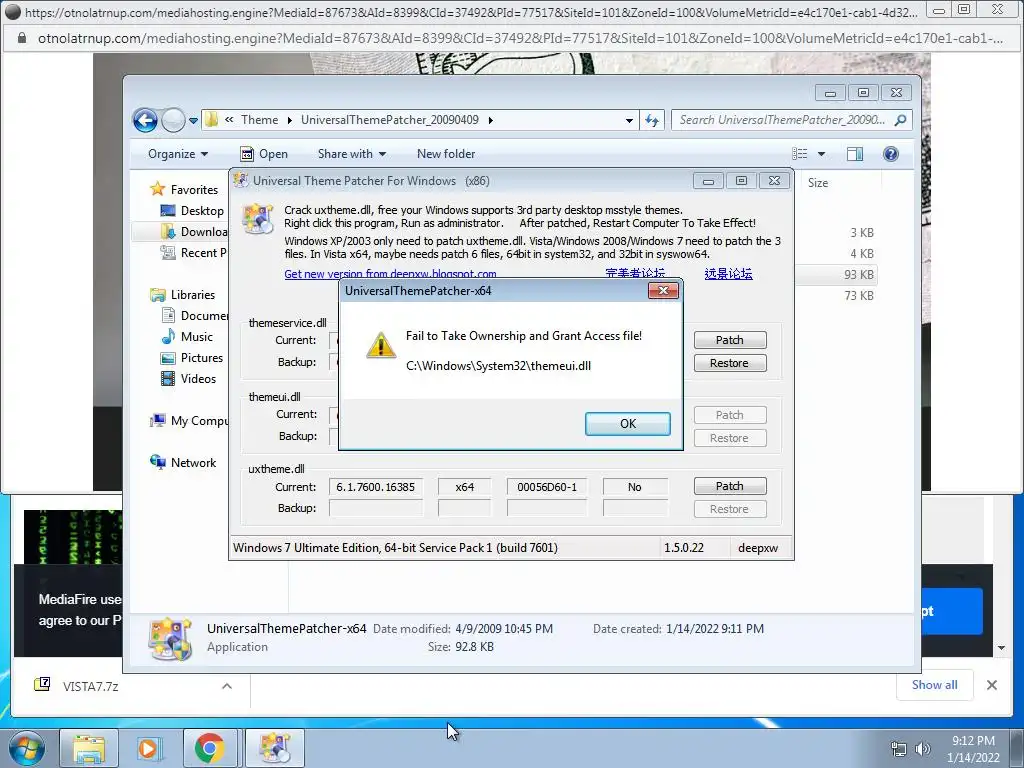
Task: Switch to Universal Theme Patcher taskbar button
Action: pos(274,748)
